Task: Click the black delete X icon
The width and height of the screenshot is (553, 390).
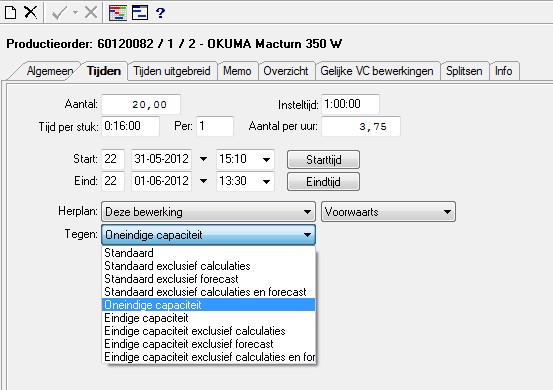Action: 31,12
